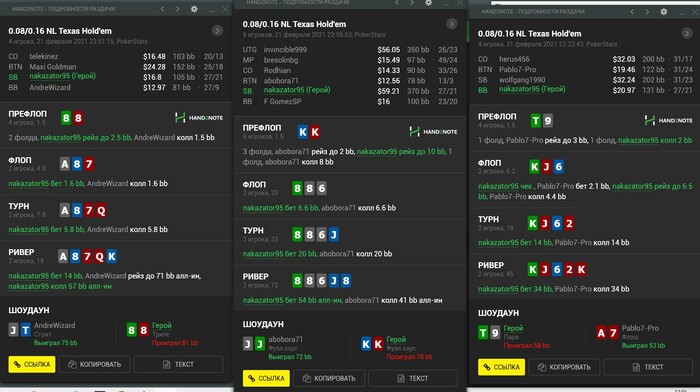Viewport: 700px width, 392px height.
Task: Select player Pablo7-Pro in right window seat list
Action: [517, 69]
